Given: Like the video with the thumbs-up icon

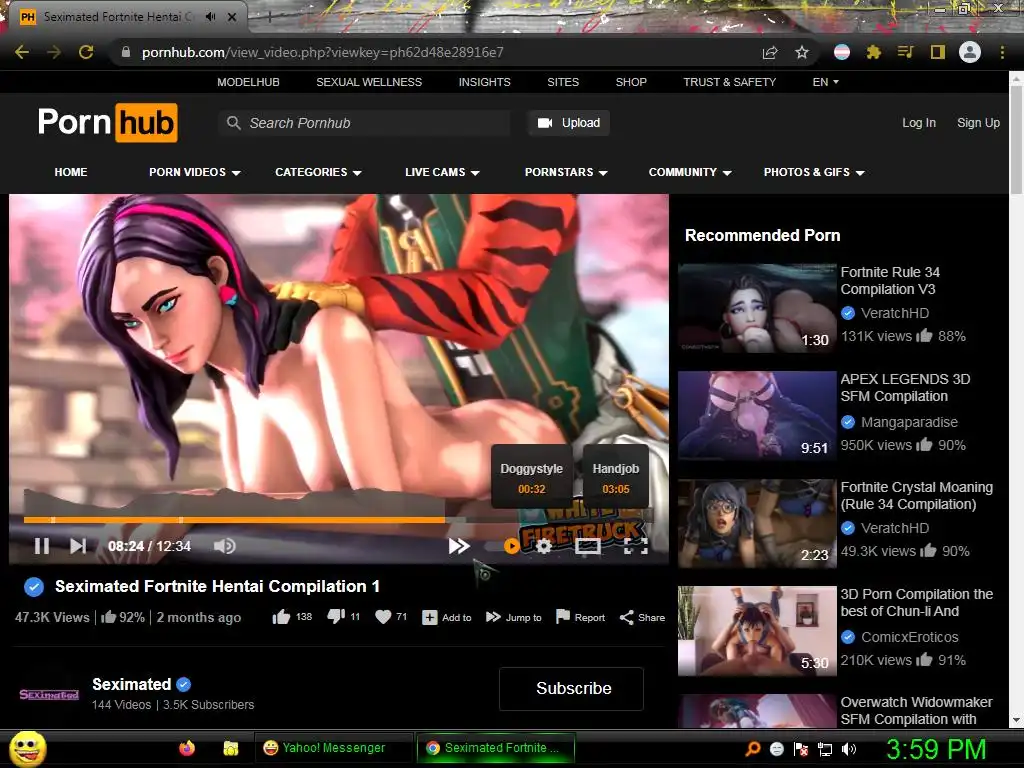Looking at the screenshot, I should [281, 616].
